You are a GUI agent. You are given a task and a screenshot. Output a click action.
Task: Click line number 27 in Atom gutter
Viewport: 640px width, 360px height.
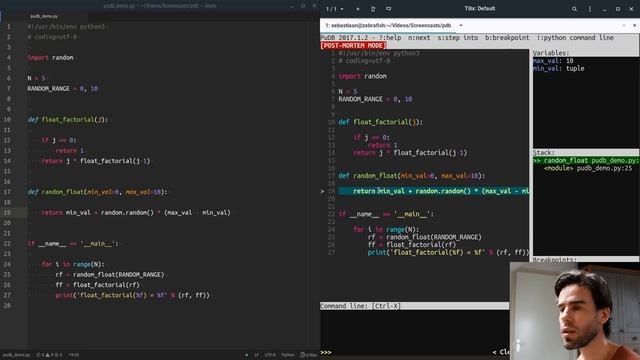point(7,295)
